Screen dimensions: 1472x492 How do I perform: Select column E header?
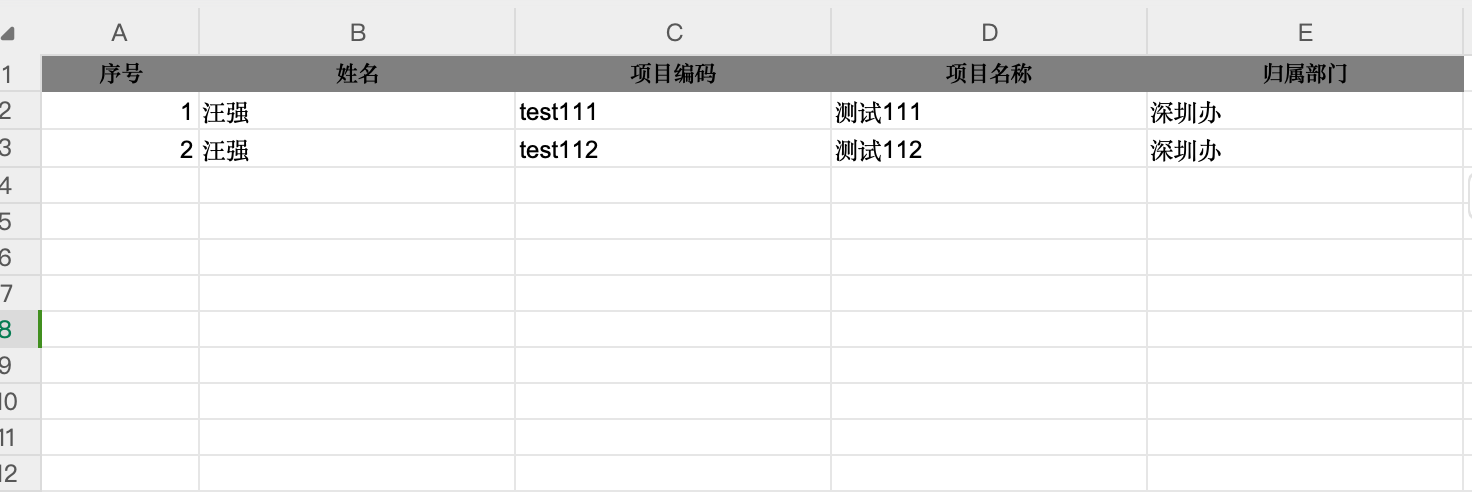pyautogui.click(x=1304, y=33)
